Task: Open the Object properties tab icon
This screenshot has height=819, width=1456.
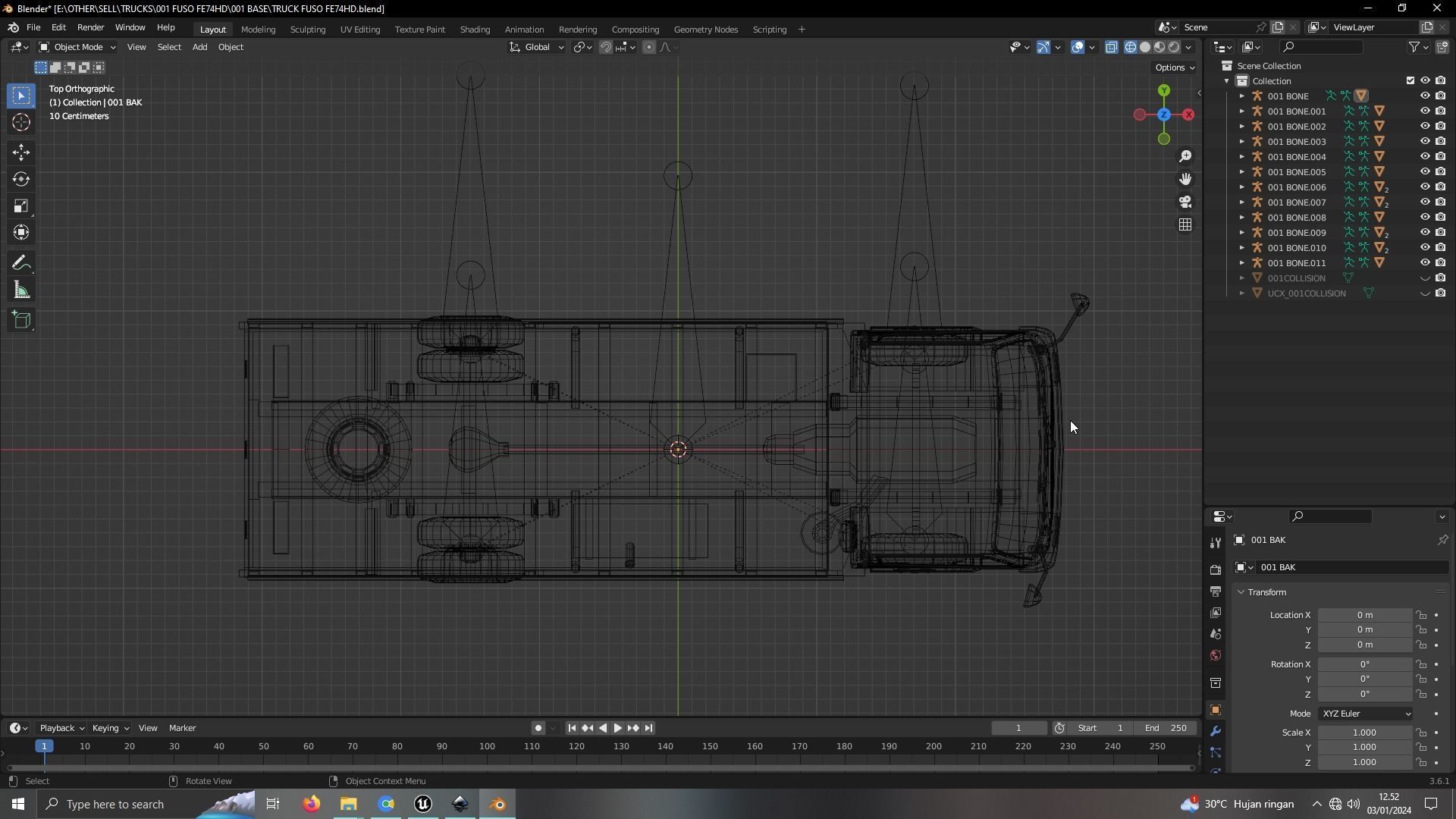Action: click(x=1216, y=711)
